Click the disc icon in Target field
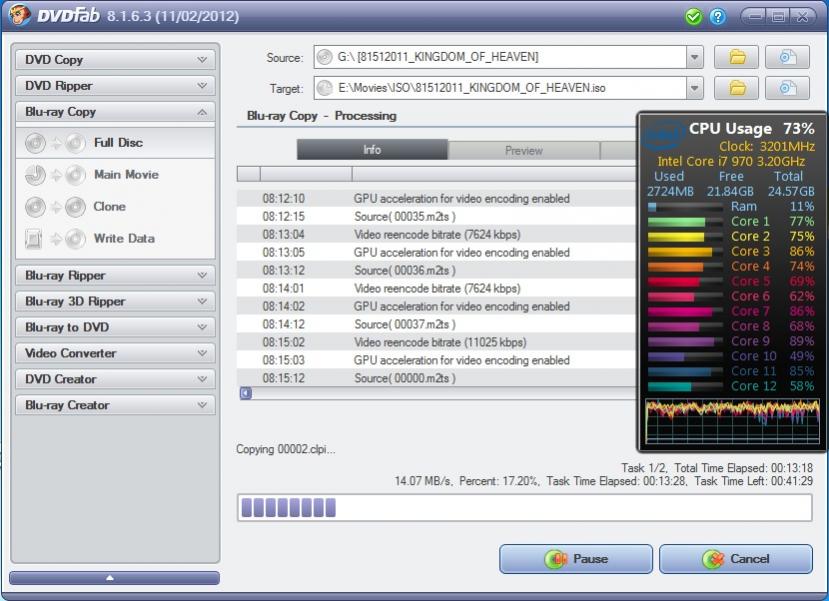829x601 pixels. (325, 88)
